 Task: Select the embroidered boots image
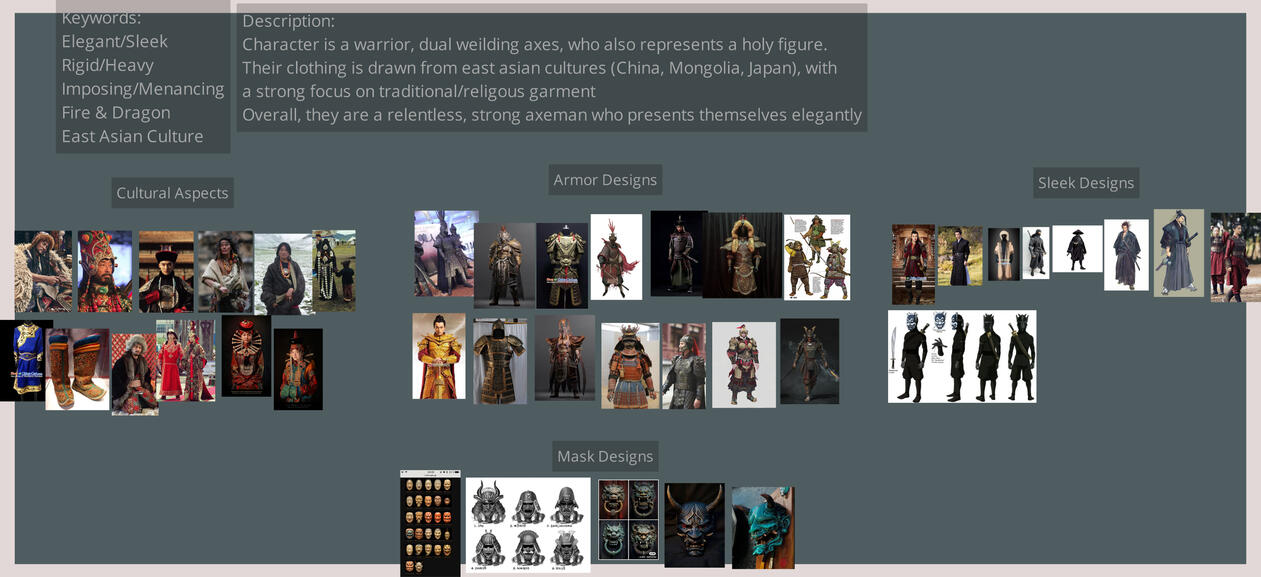[x=77, y=369]
